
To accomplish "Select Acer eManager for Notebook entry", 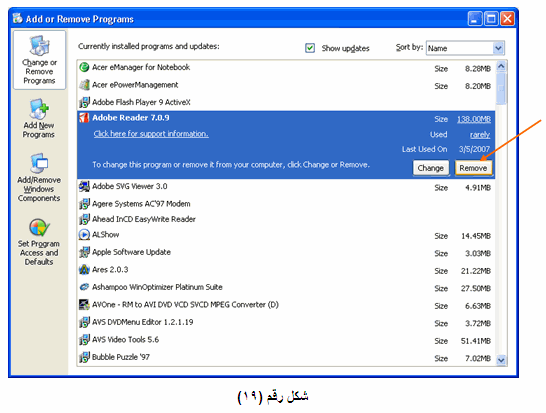I will point(286,68).
